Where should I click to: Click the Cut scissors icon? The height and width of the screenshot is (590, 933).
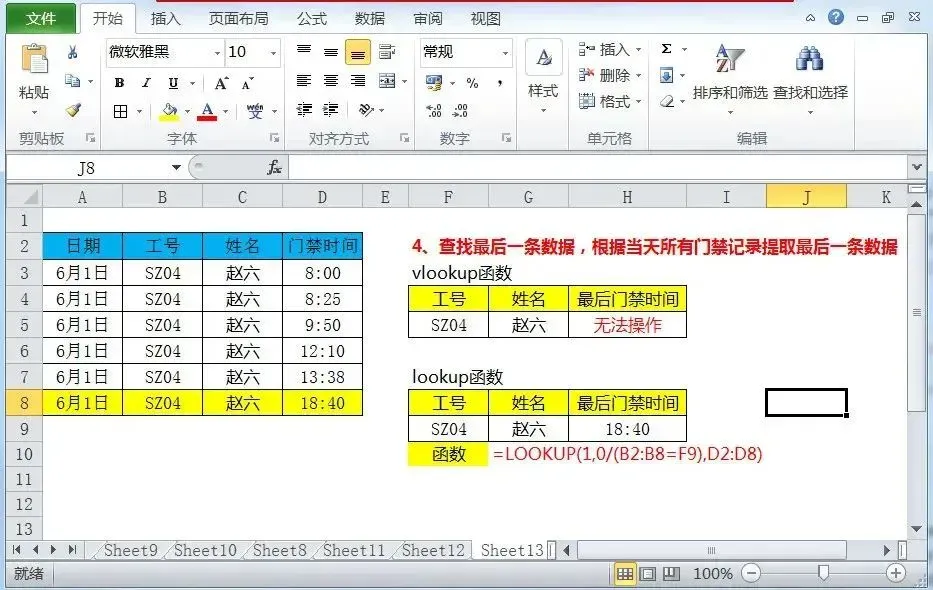pyautogui.click(x=73, y=52)
